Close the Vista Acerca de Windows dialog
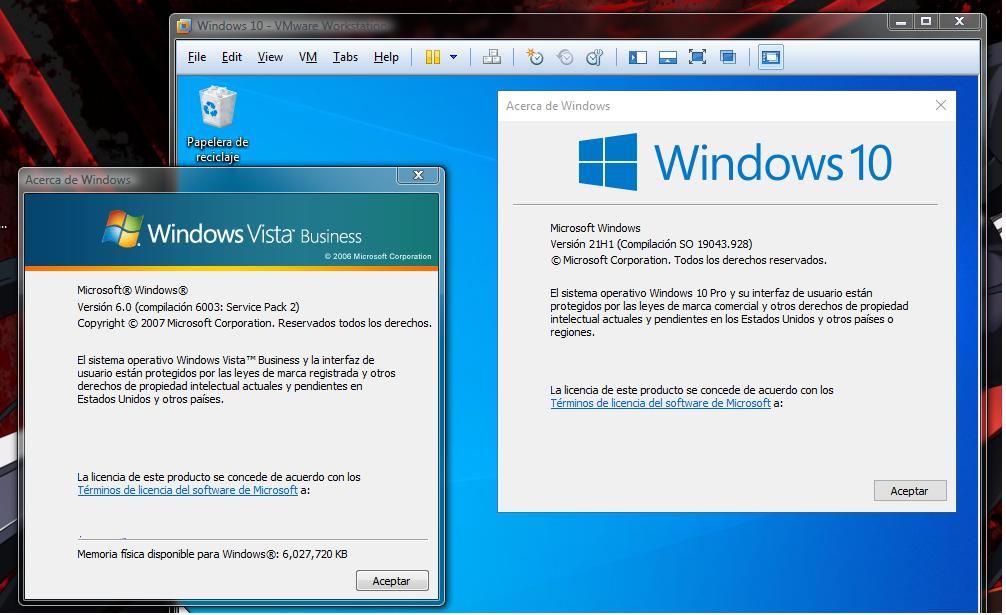Screen dimensions: 1006x615 (x=418, y=175)
